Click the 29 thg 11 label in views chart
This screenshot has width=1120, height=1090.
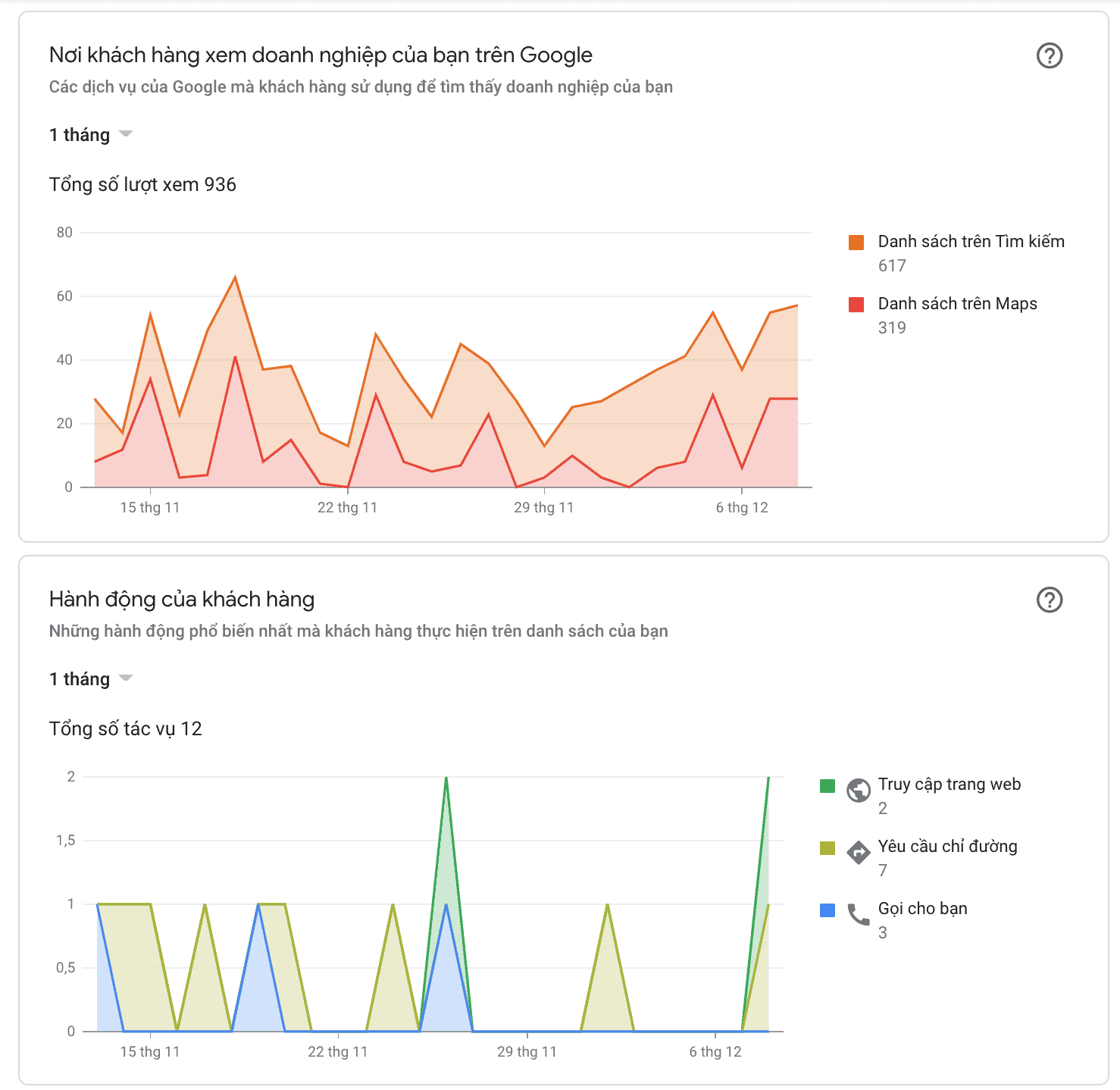coord(544,507)
